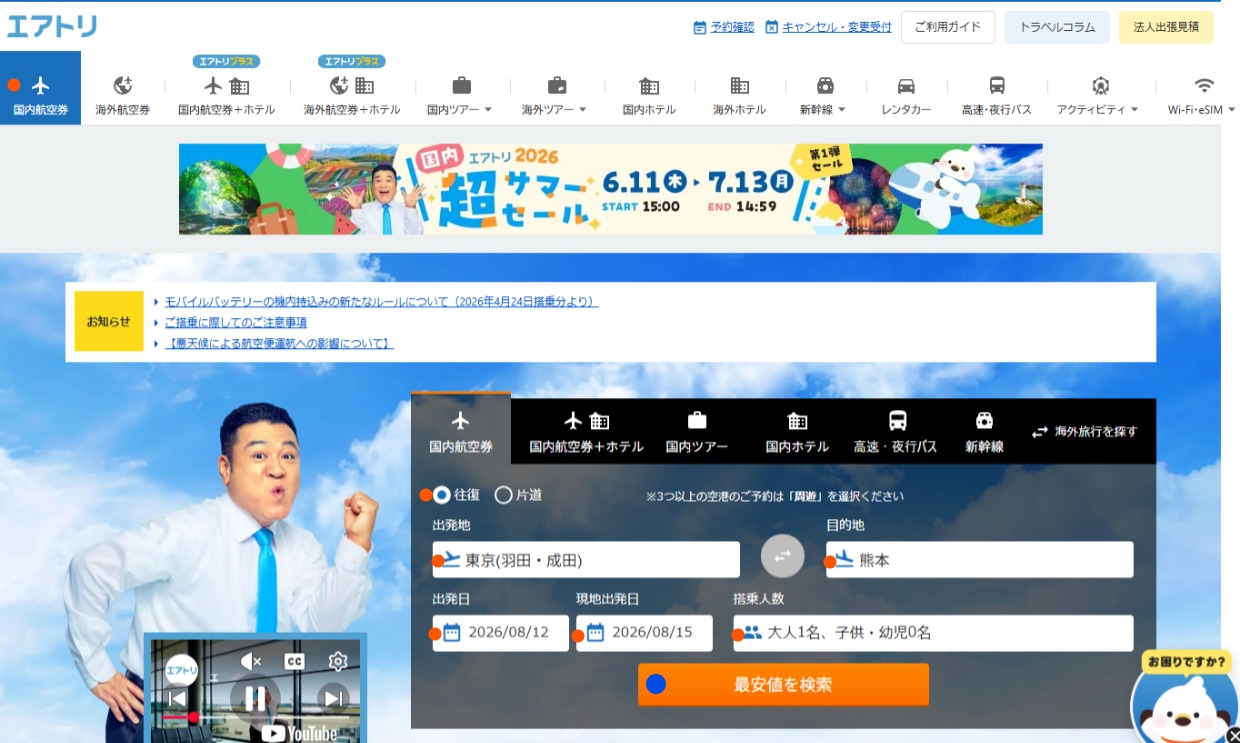The height and width of the screenshot is (743, 1240).
Task: Click 海外旅行を探す link
Action: click(x=1085, y=432)
